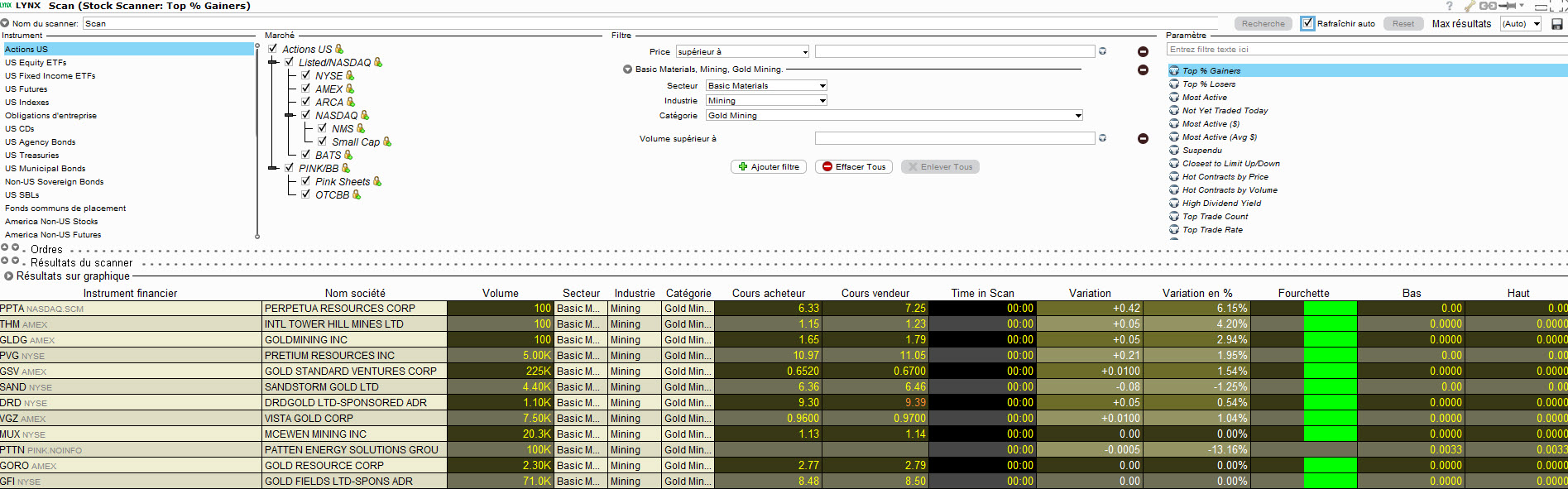Click the info icon next to NYSE
The width and height of the screenshot is (1568, 489).
click(x=350, y=75)
